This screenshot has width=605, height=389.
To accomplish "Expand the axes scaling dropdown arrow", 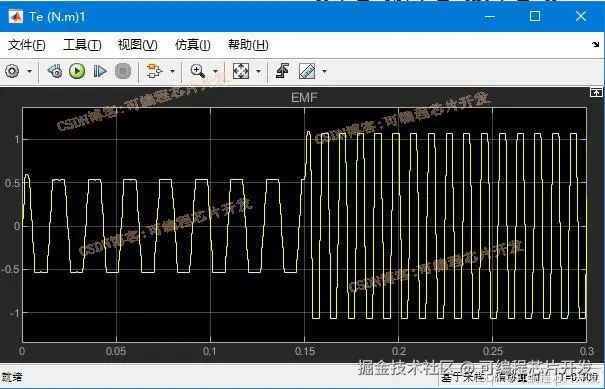I will [x=259, y=71].
